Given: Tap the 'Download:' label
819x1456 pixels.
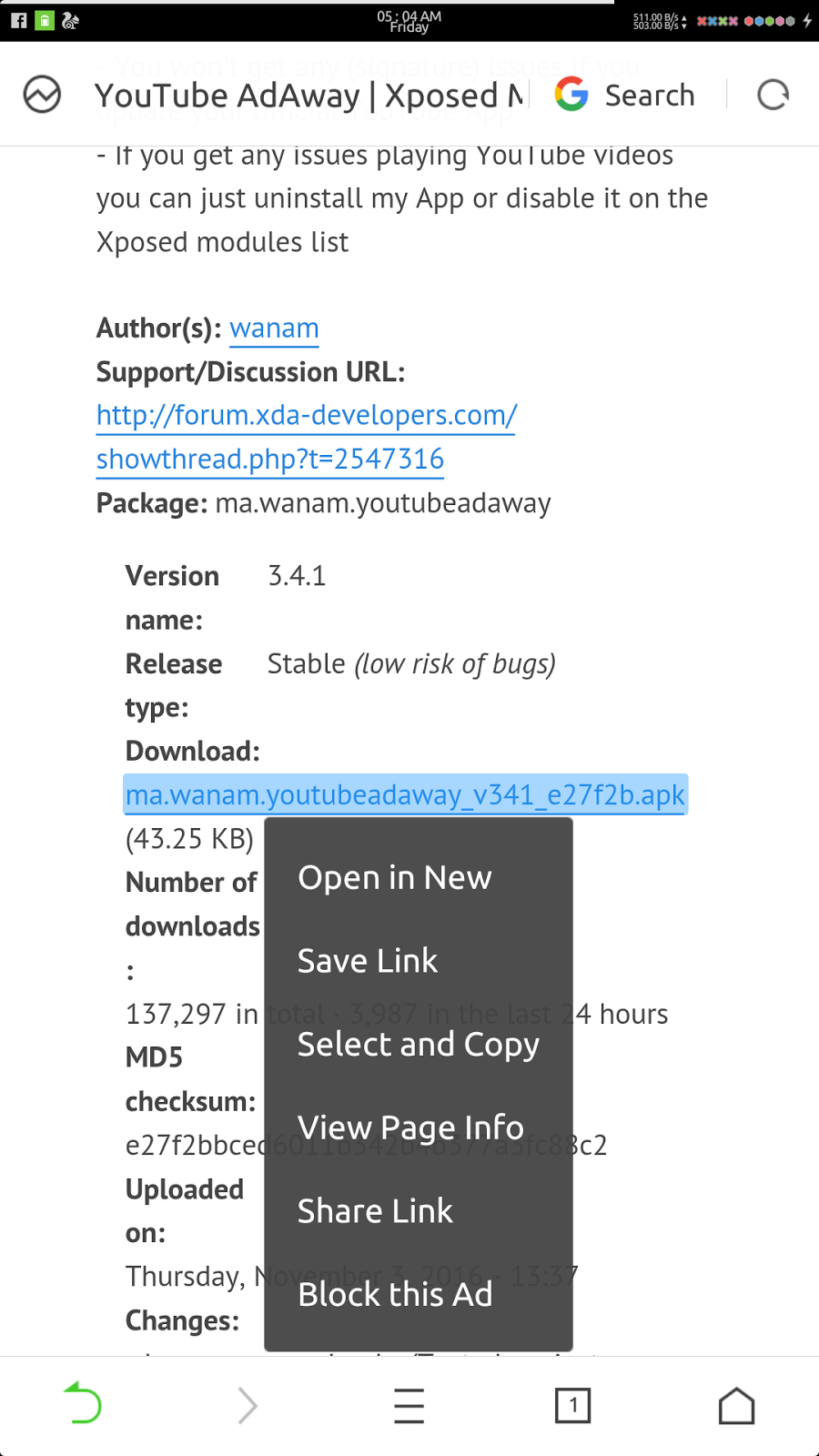Looking at the screenshot, I should click(x=193, y=752).
